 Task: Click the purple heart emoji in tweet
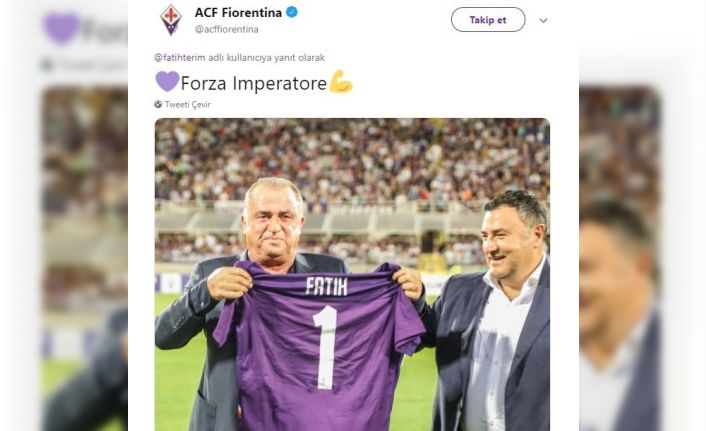click(x=167, y=82)
